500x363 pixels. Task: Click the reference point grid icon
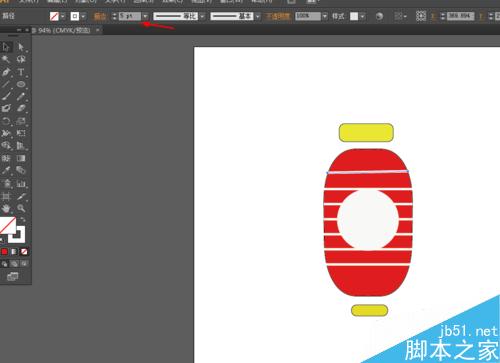[421, 16]
